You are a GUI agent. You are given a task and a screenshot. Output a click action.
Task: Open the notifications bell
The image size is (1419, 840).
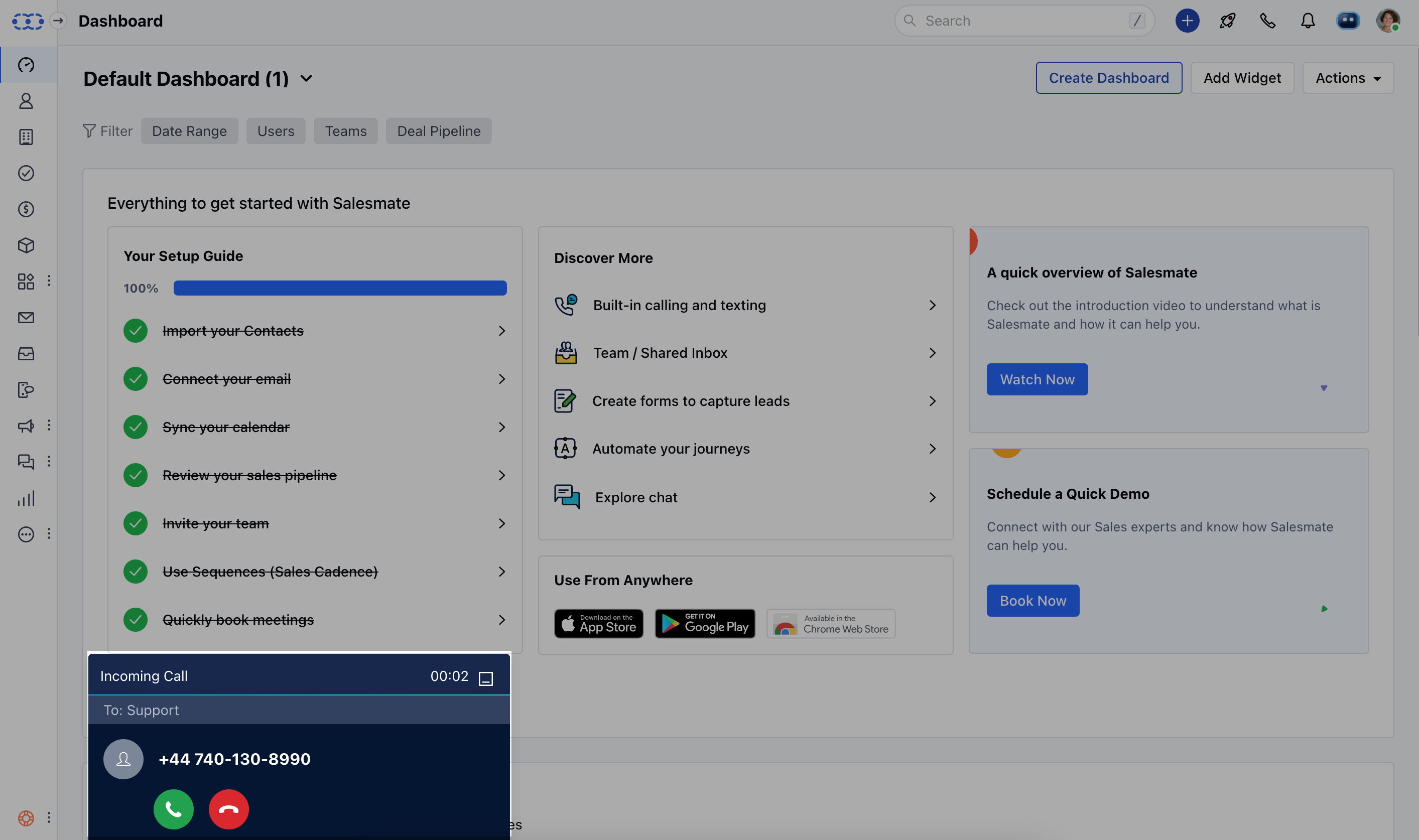1308,21
